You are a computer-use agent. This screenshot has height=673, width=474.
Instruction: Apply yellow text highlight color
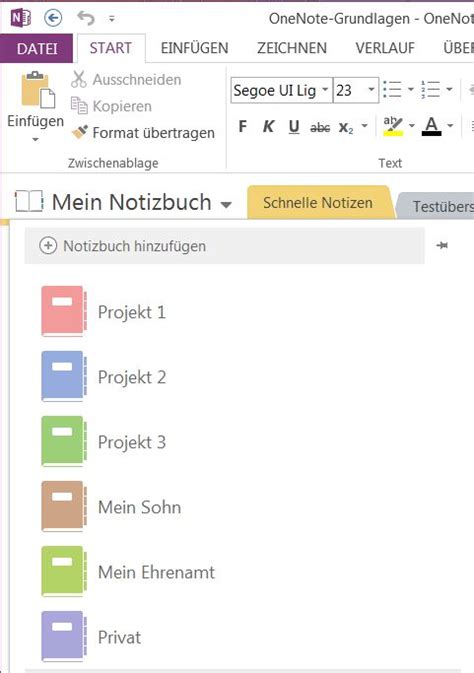[393, 126]
